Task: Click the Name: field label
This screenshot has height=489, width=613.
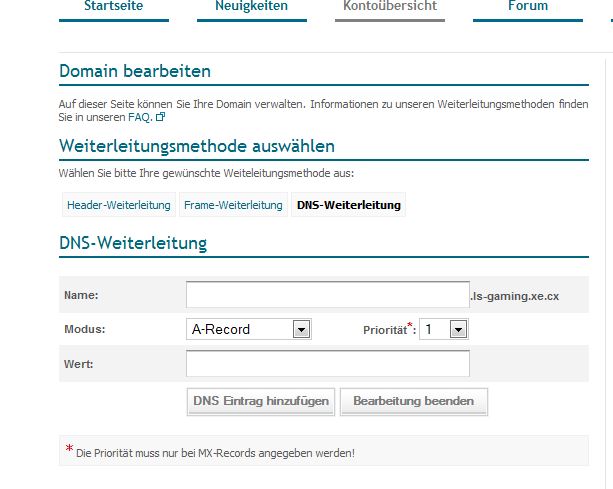Action: [80, 295]
